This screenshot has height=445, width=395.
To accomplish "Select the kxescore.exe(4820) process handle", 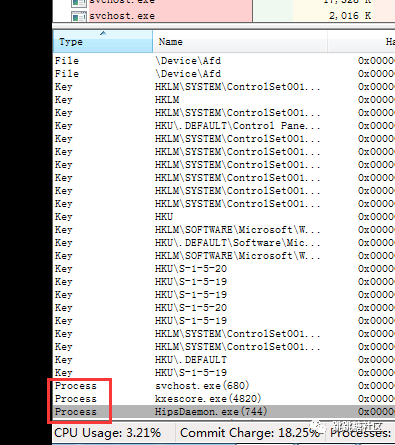I will (224, 399).
